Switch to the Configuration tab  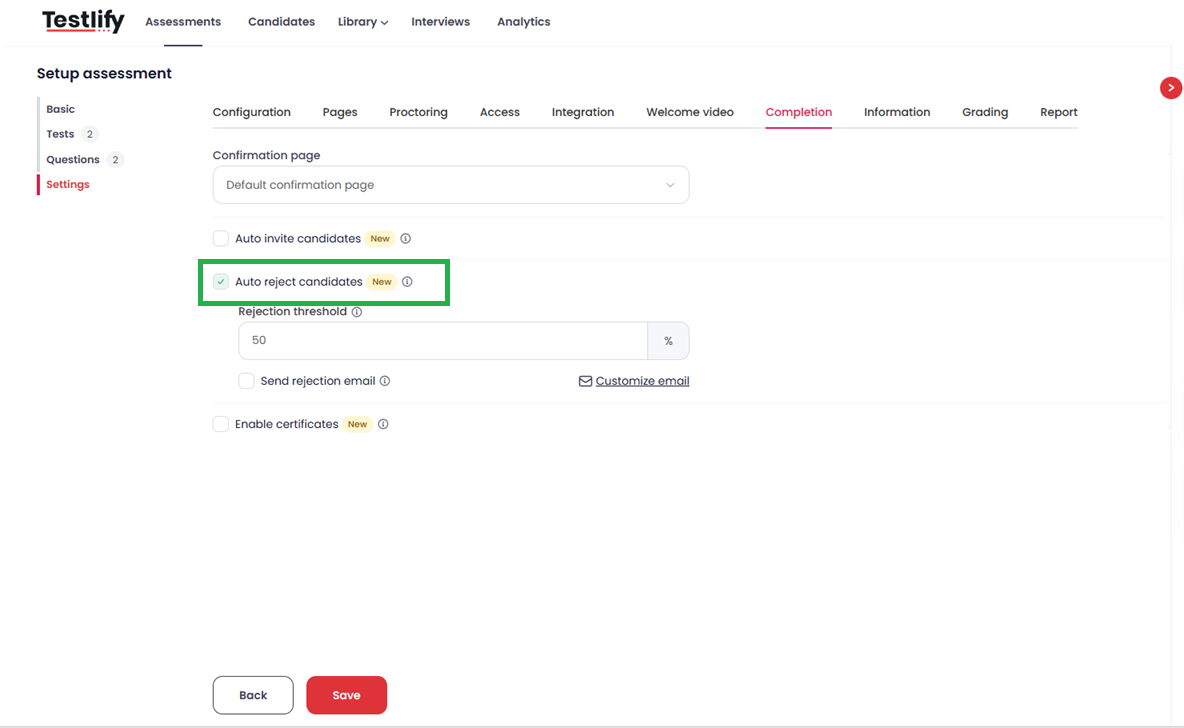[251, 112]
